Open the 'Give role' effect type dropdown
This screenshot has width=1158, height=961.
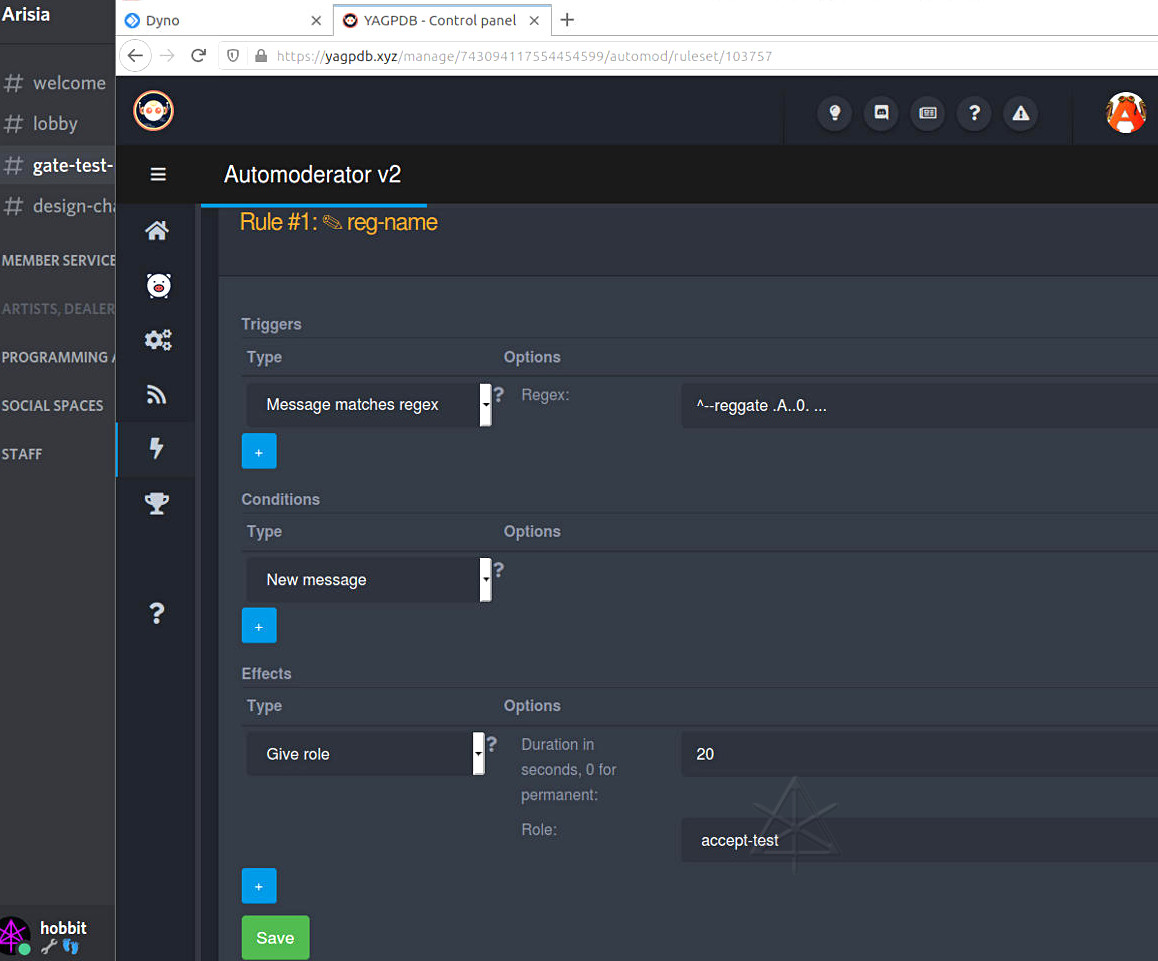(365, 754)
